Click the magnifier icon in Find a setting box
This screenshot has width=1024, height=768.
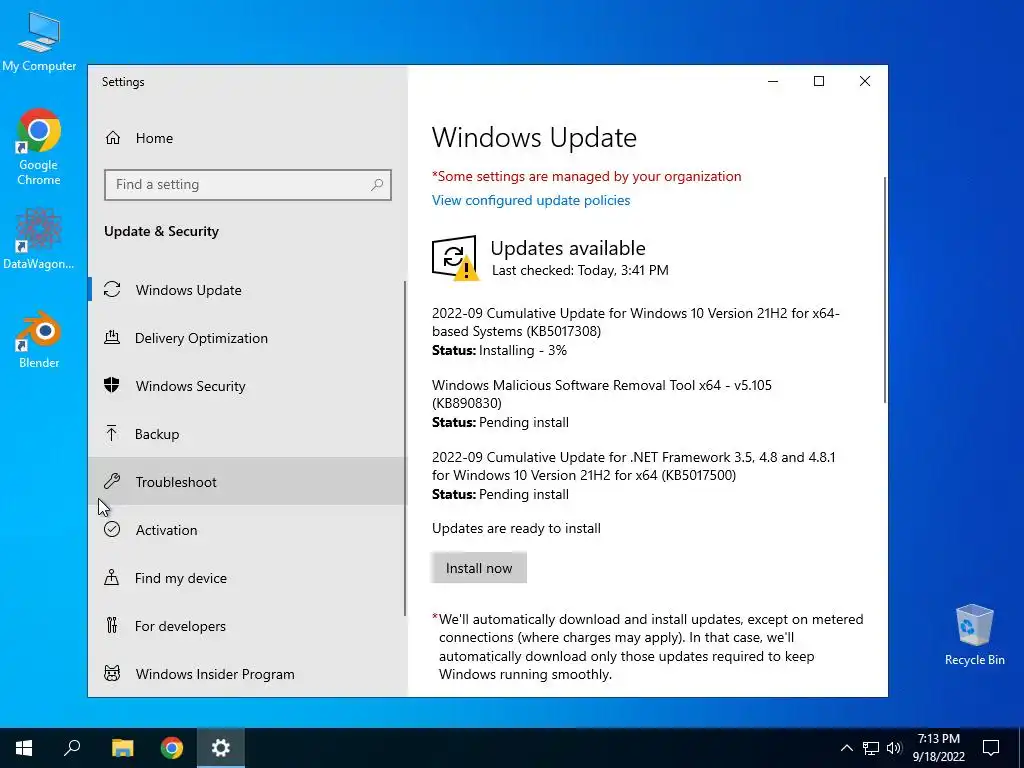(377, 185)
